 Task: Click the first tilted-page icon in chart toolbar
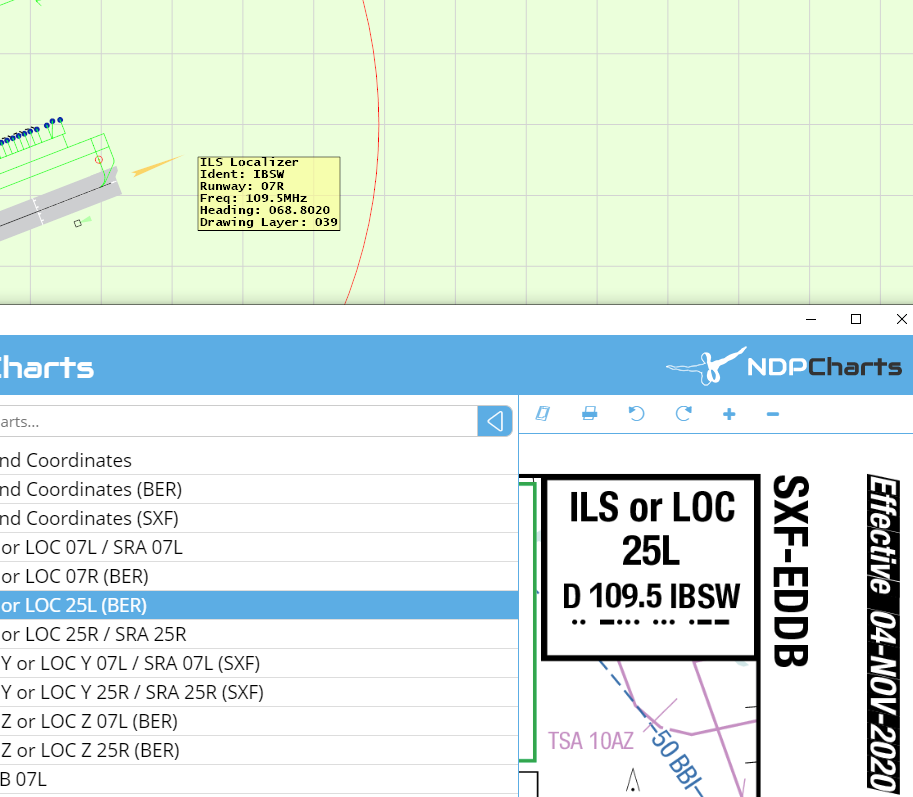click(543, 414)
